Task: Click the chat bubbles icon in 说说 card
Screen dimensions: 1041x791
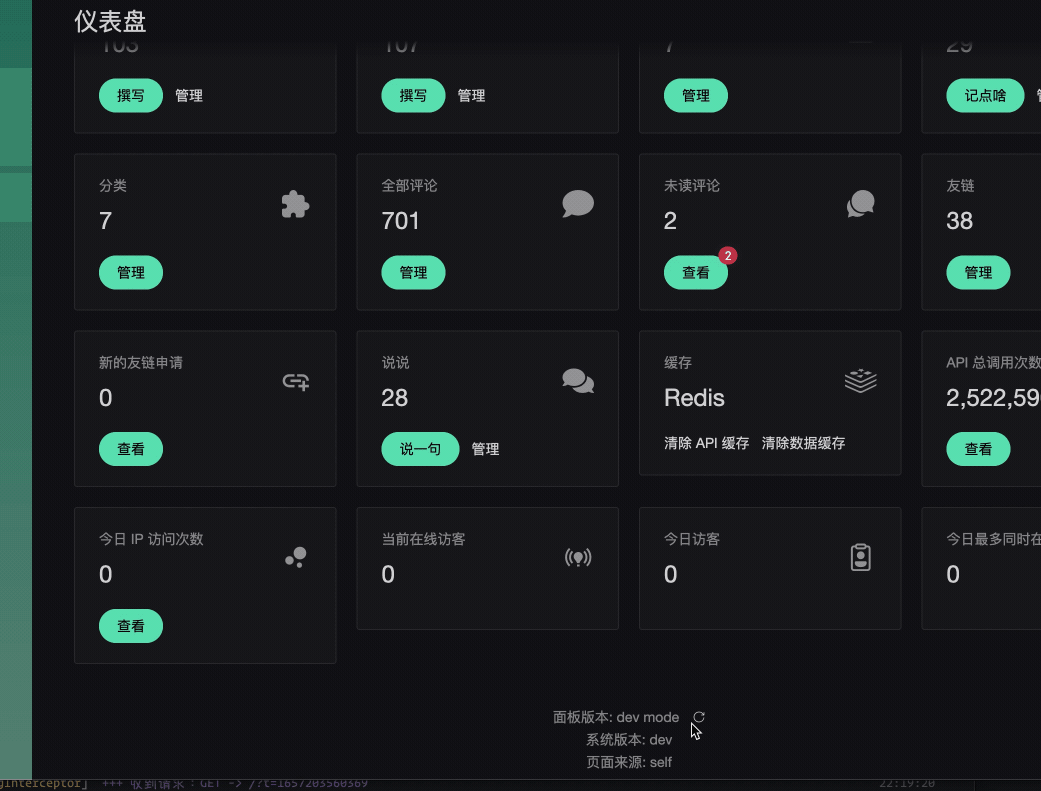Action: click(578, 381)
